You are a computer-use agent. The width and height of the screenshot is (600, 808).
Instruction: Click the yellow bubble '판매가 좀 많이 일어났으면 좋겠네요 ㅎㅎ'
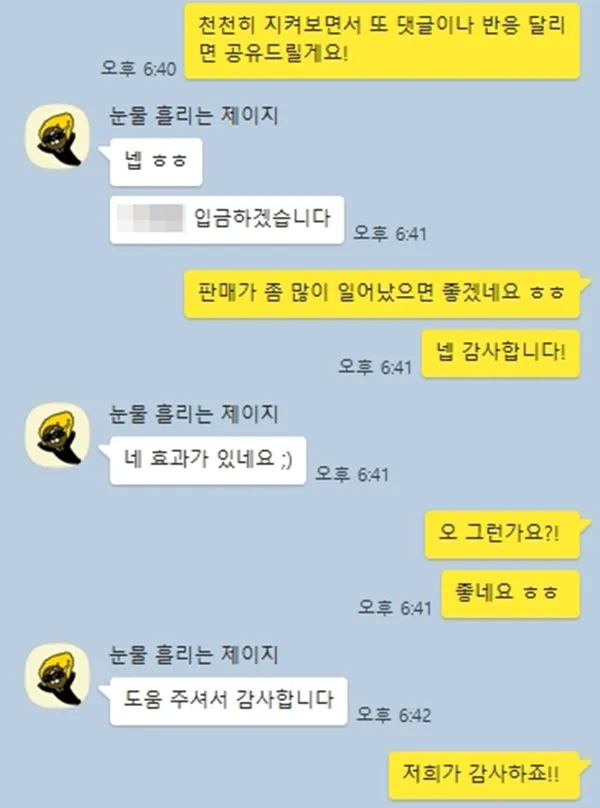pyautogui.click(x=382, y=294)
